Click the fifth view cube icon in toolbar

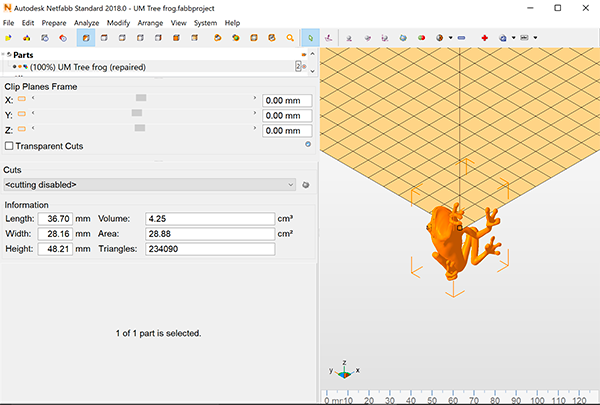click(x=158, y=38)
